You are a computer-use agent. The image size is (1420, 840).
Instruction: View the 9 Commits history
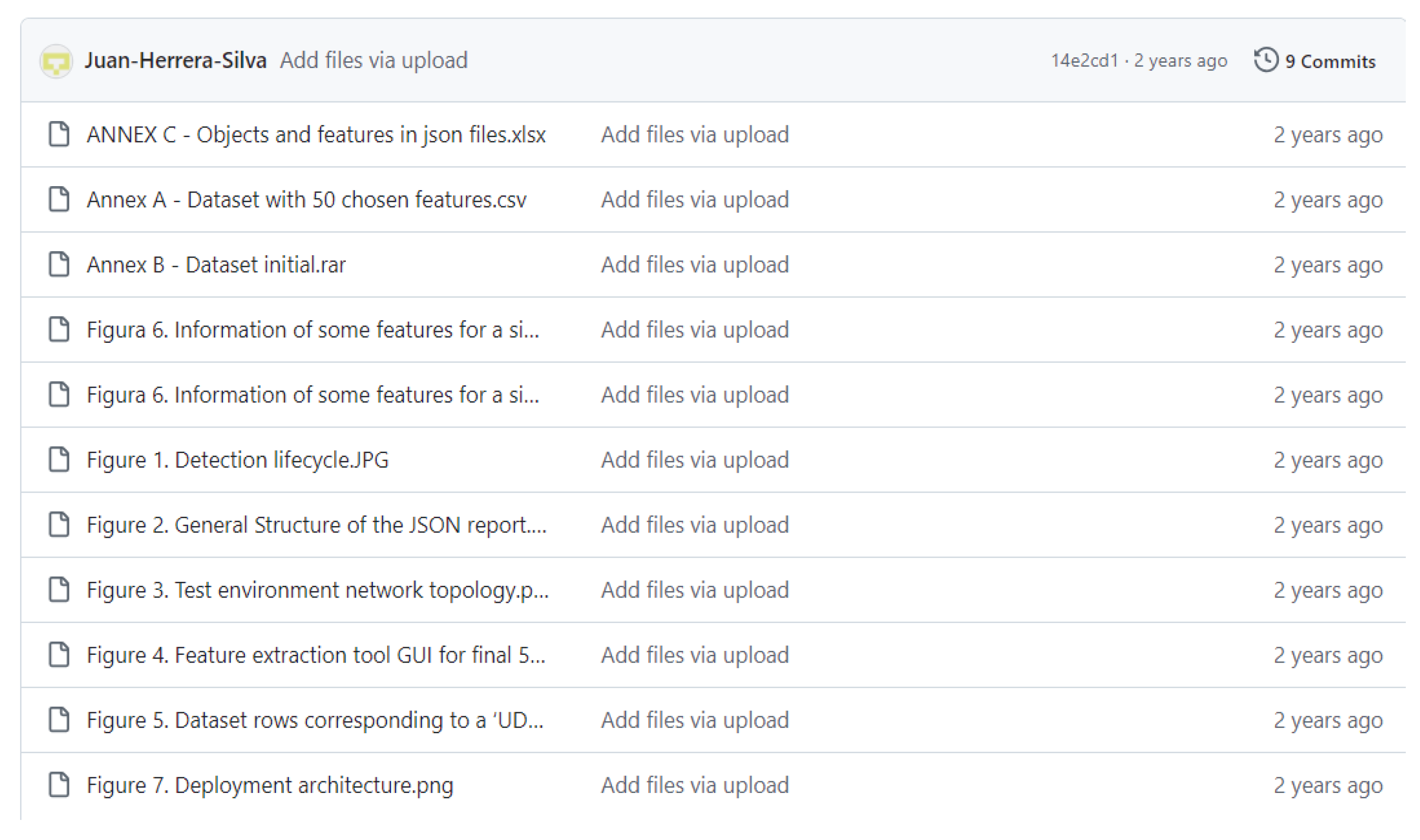pos(1329,61)
